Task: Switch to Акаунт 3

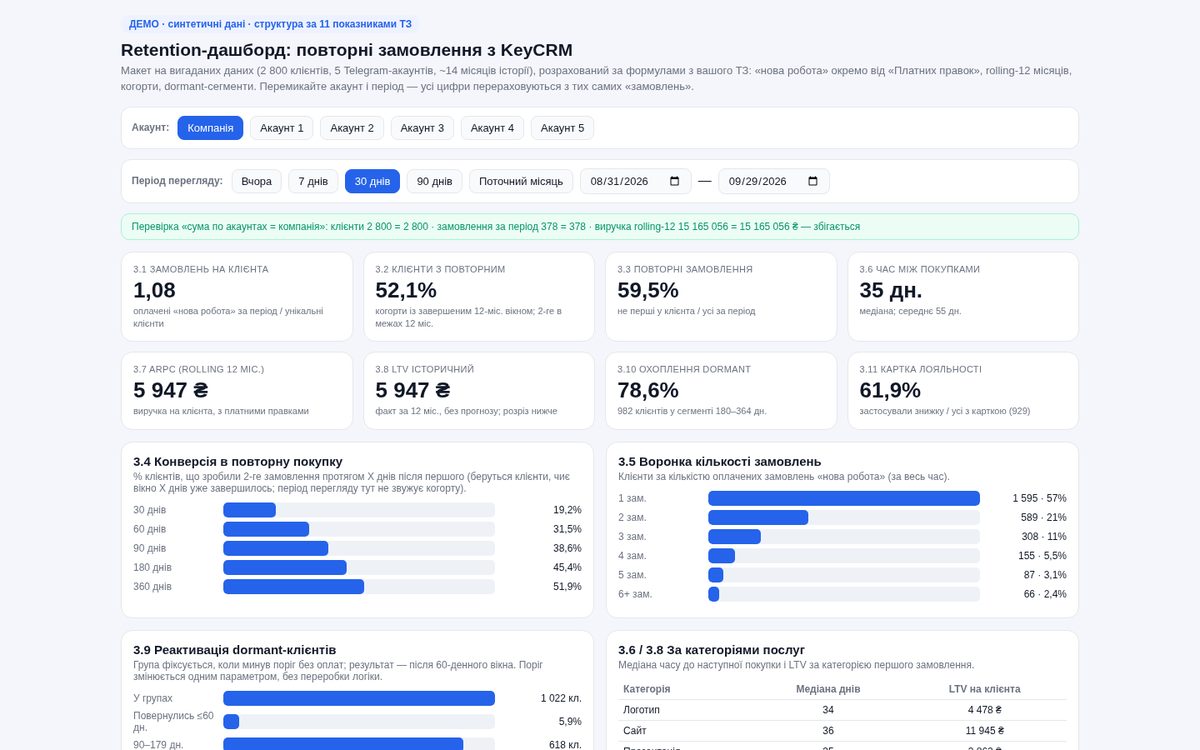Action: point(422,128)
